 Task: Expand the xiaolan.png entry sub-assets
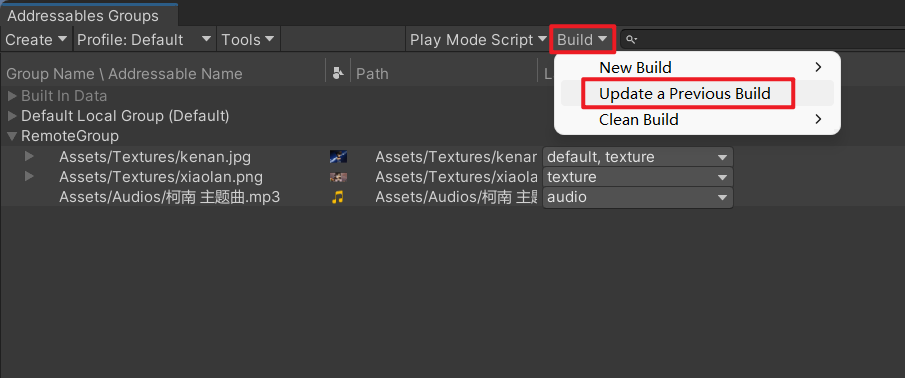(29, 177)
